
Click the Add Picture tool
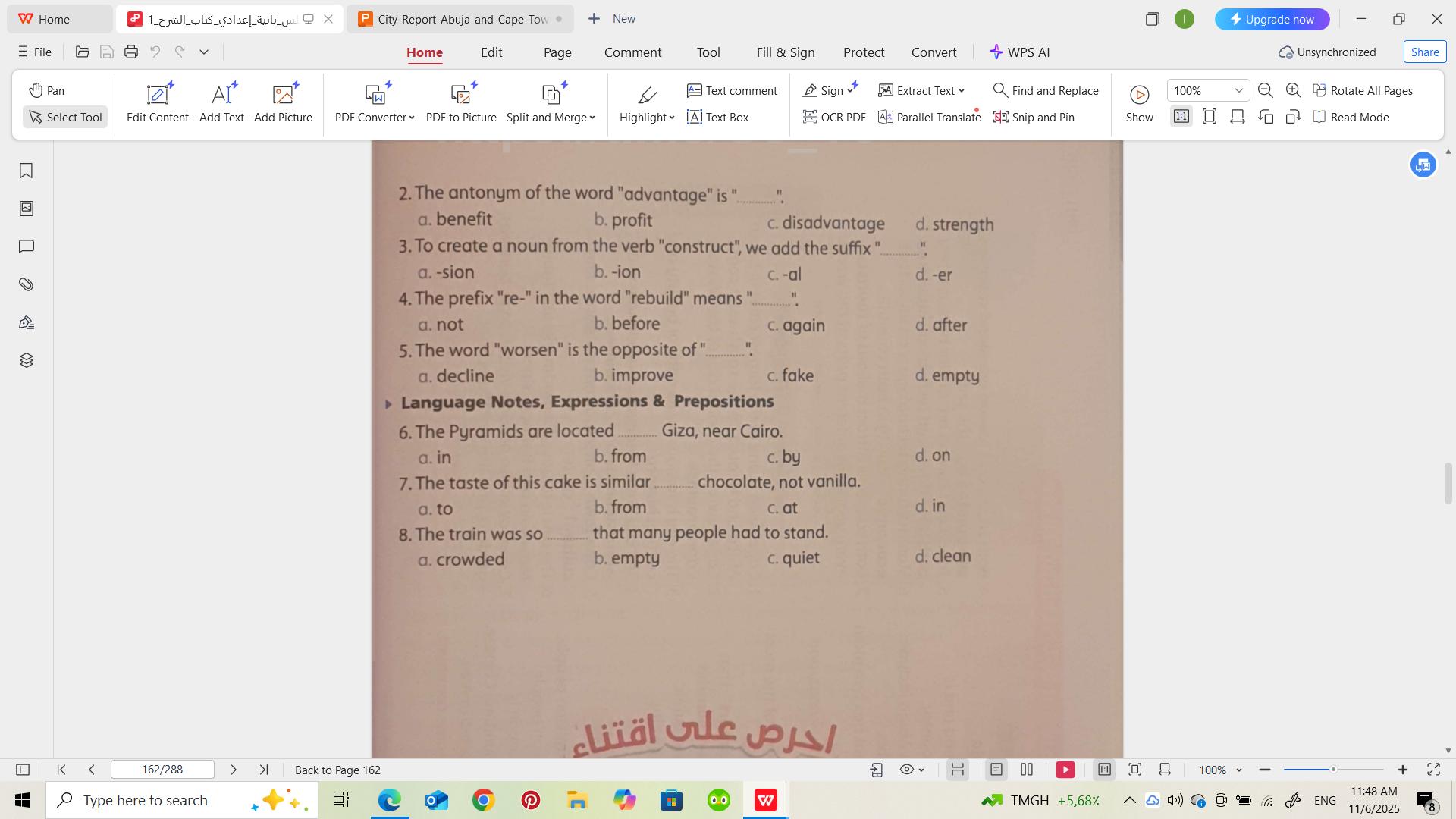[x=283, y=103]
